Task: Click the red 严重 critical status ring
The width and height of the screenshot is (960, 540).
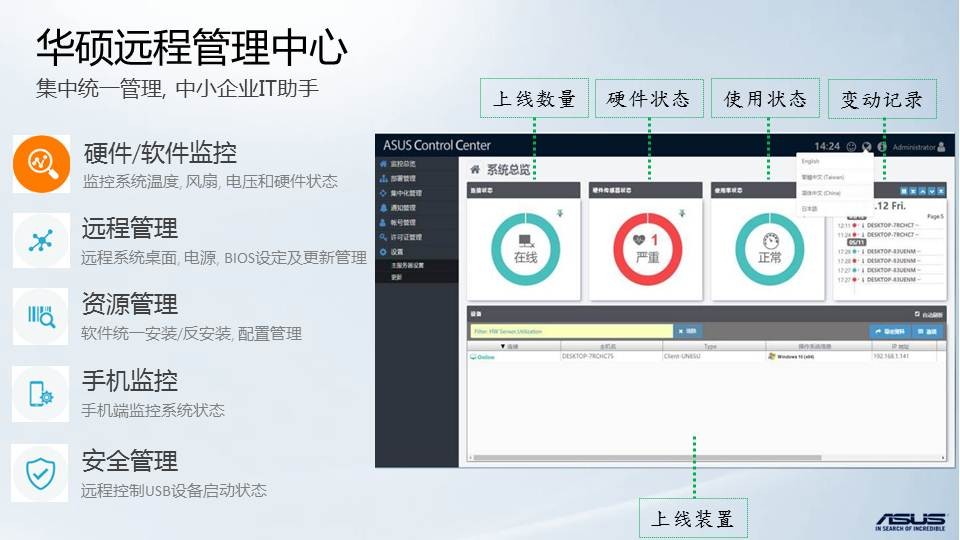Action: point(648,249)
